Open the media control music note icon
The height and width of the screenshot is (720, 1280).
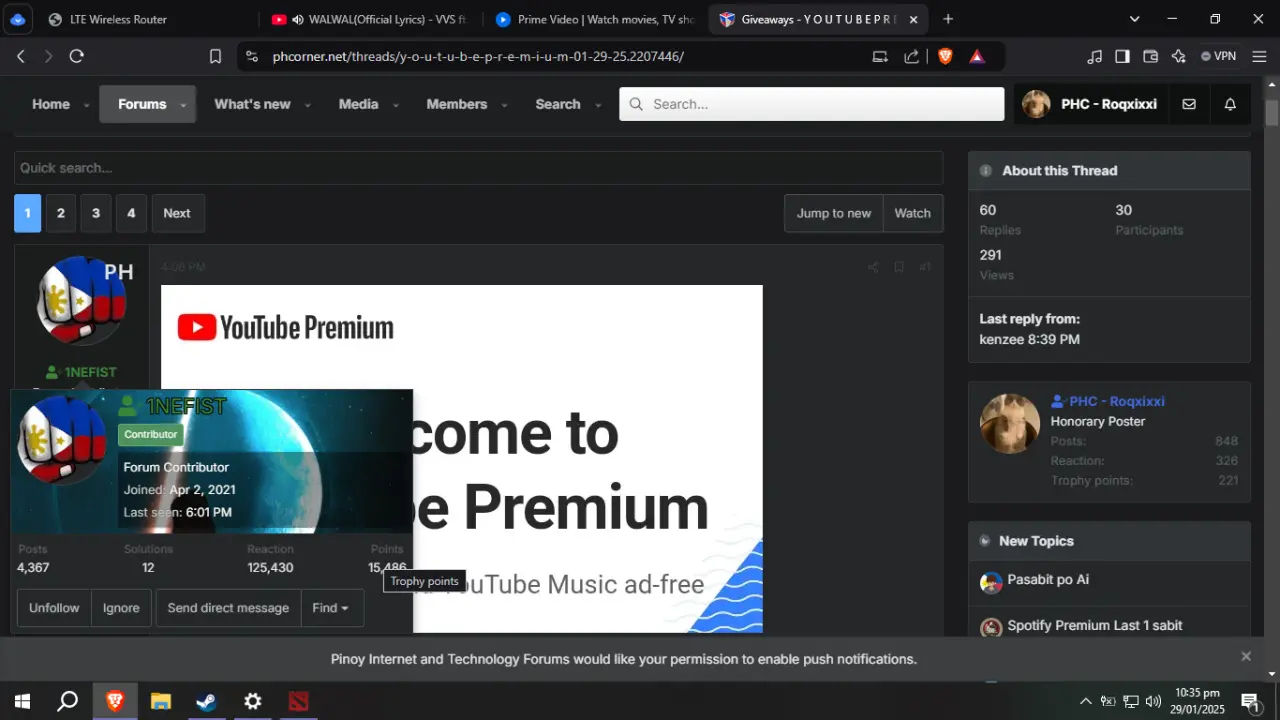1095,57
